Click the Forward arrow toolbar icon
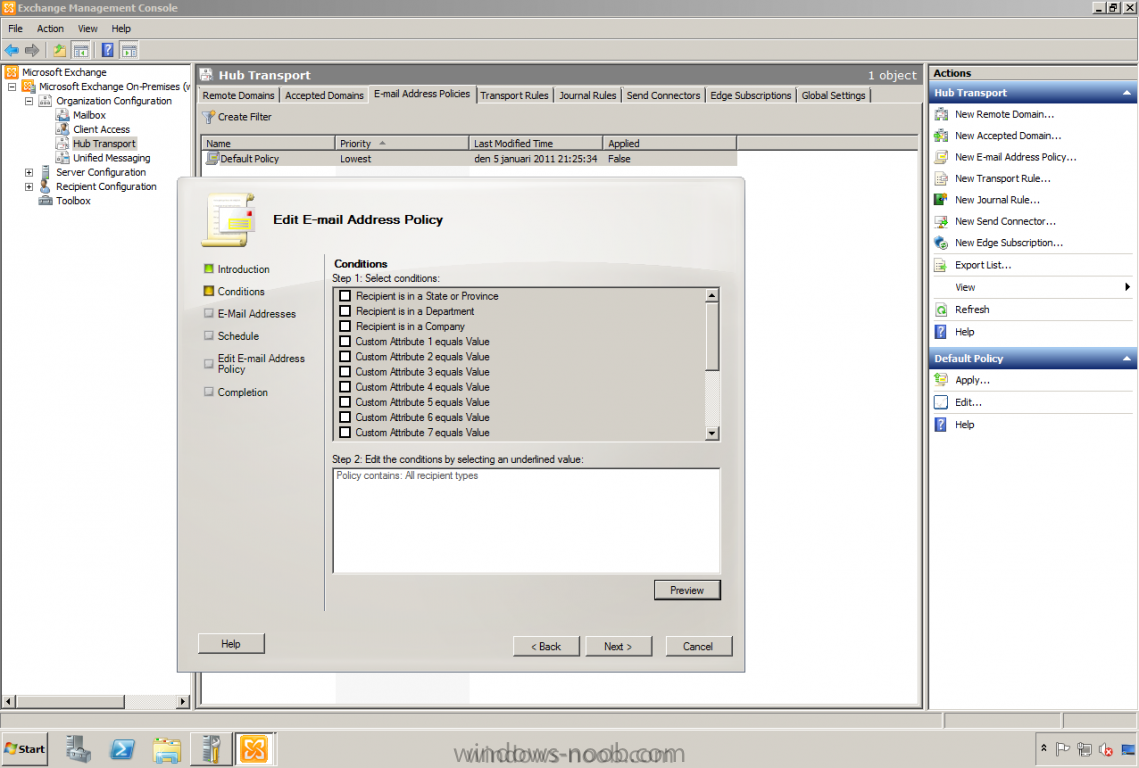 point(32,50)
